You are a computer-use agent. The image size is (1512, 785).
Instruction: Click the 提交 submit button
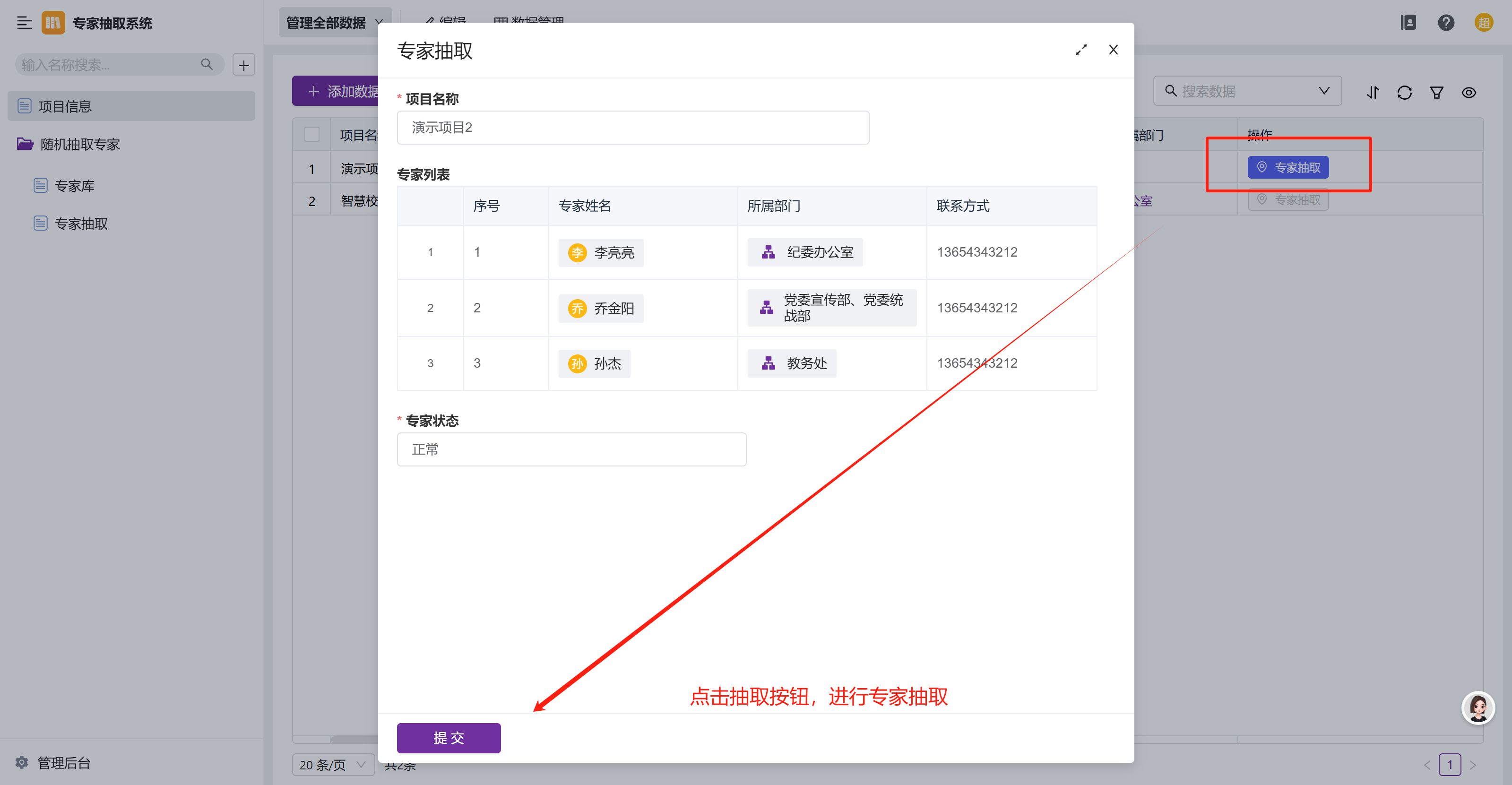[x=449, y=737]
